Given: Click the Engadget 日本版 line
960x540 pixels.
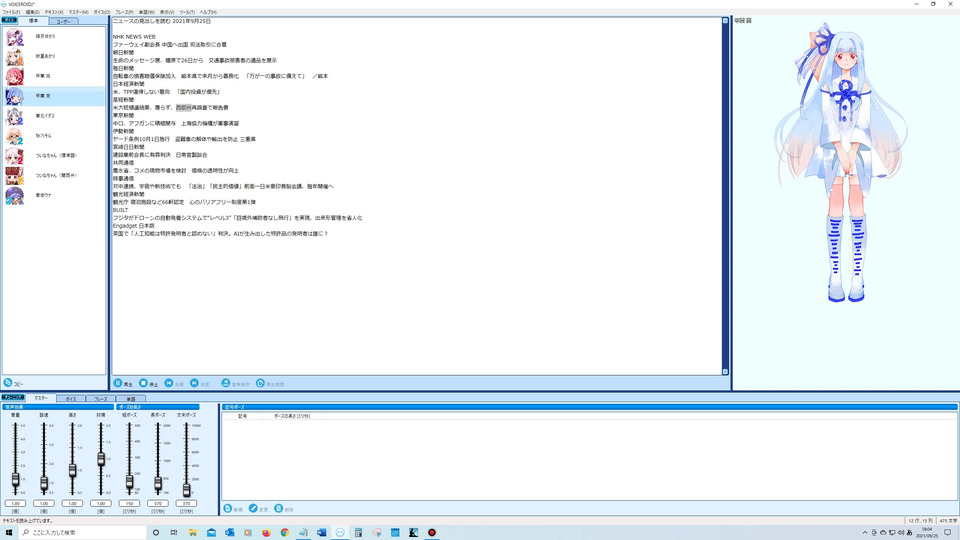Looking at the screenshot, I should (133, 226).
